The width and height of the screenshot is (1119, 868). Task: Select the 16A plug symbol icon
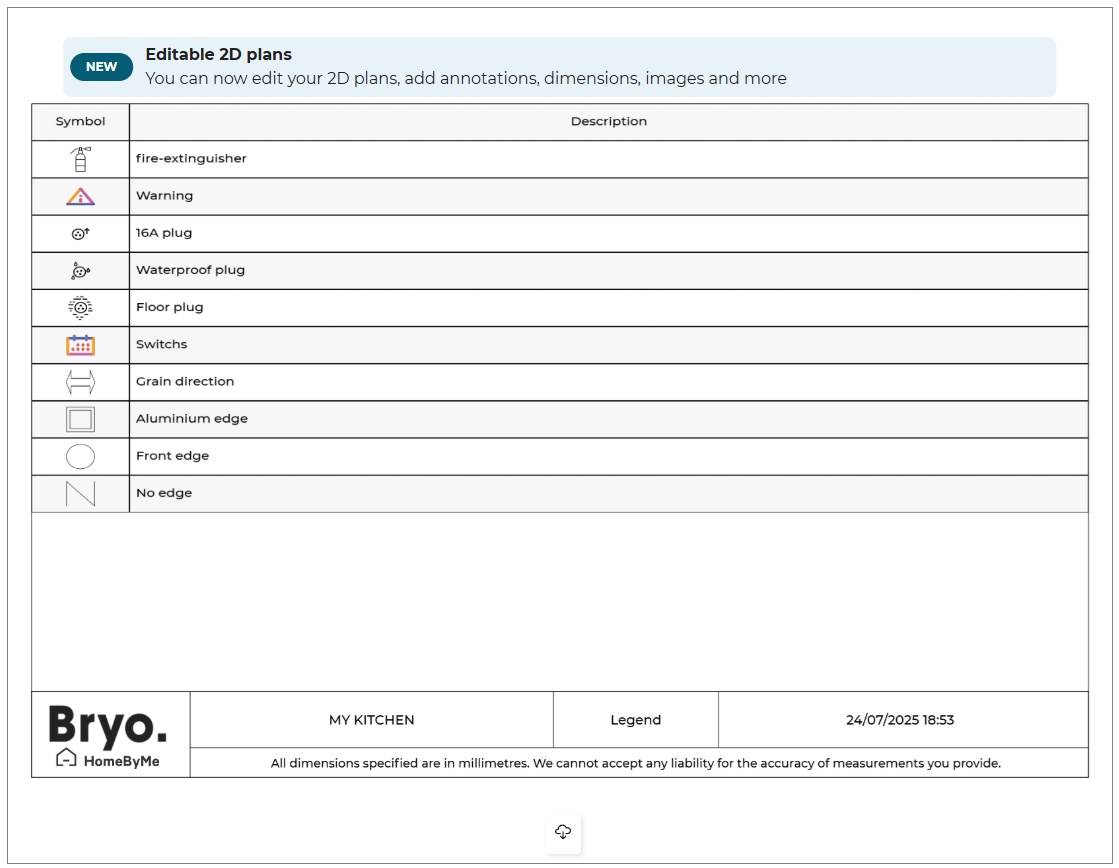(x=80, y=233)
